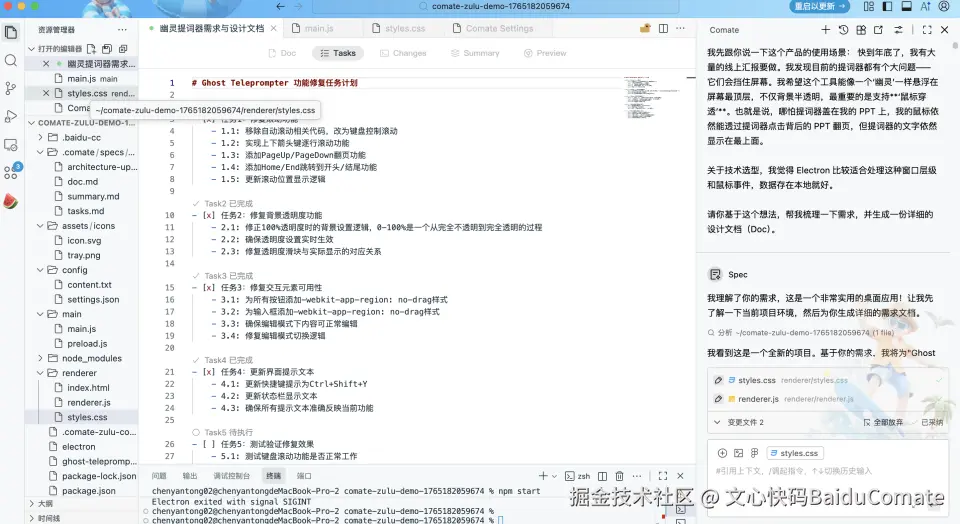Viewport: 960px width, 524px height.
Task: Open the Remote Explorer view icon
Action: (11, 145)
